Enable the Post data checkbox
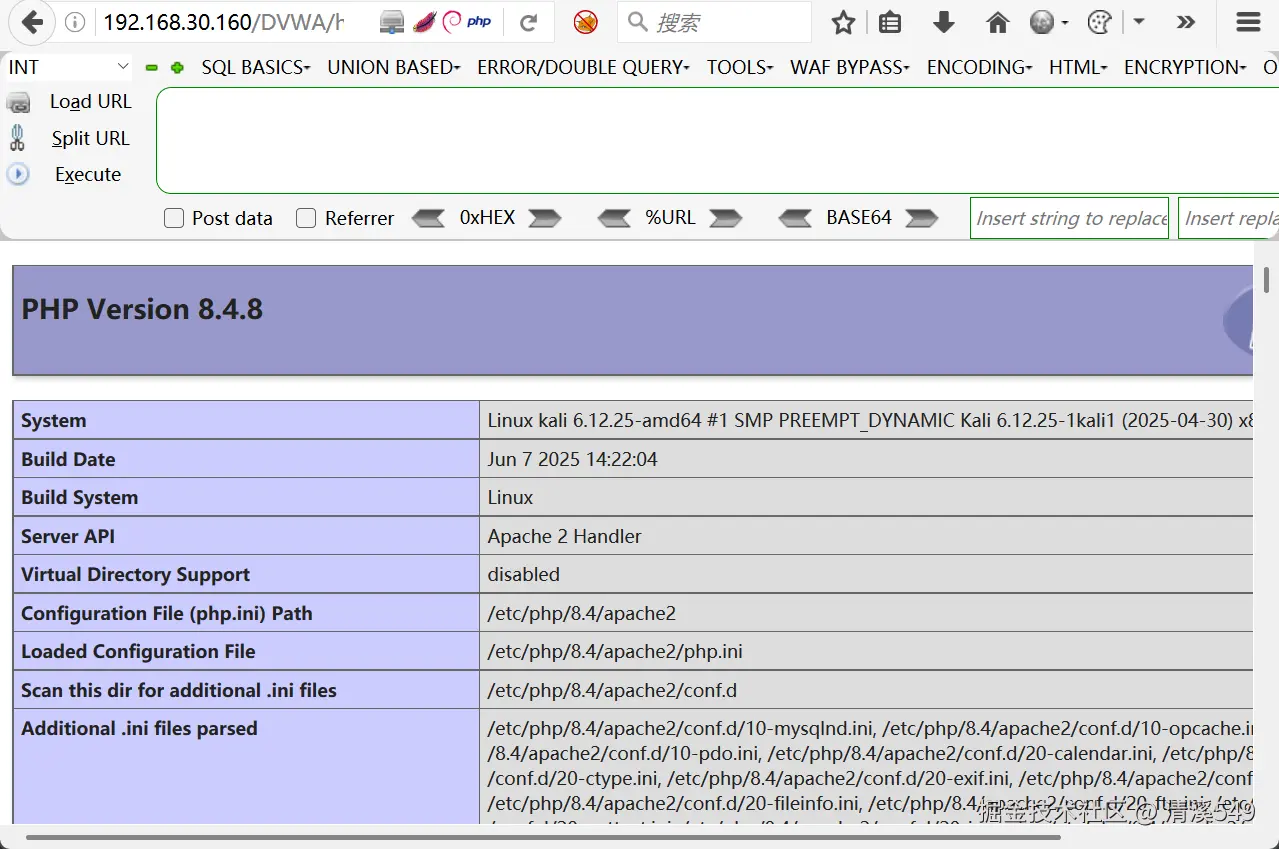The image size is (1279, 849). point(174,218)
